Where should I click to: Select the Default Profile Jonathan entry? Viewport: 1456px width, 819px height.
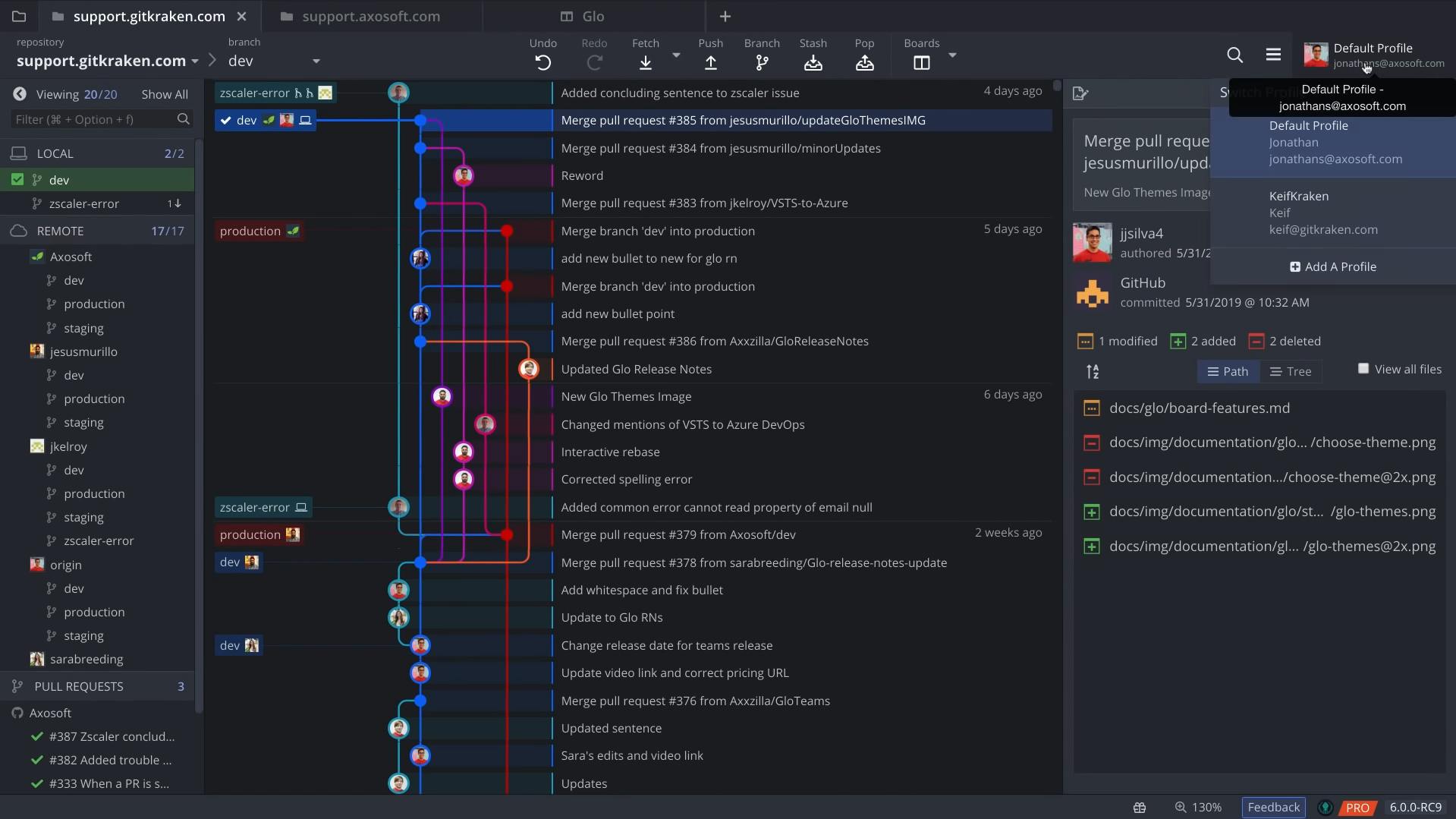[1333, 143]
